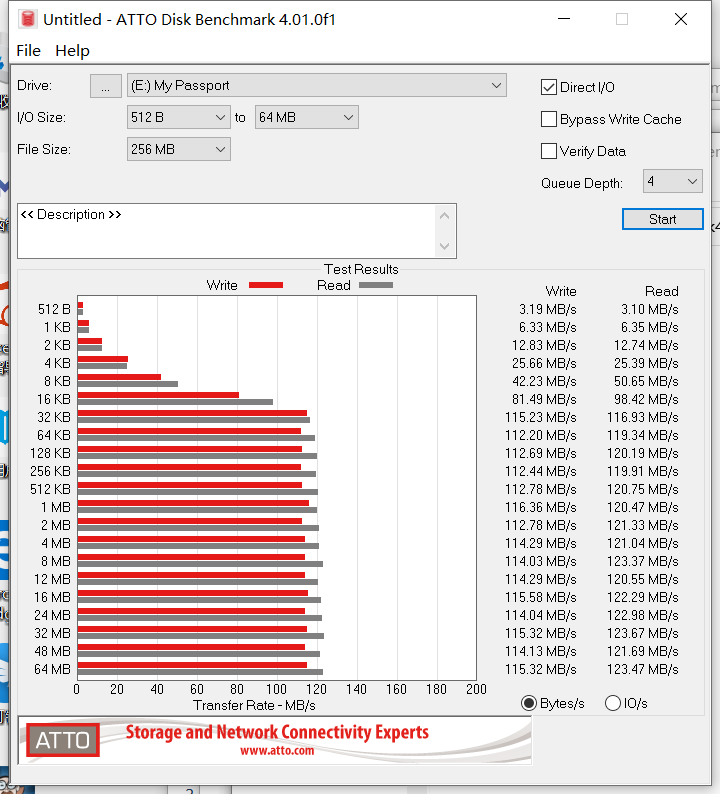Click the gray Read legend swatch
The width and height of the screenshot is (720, 794).
pyautogui.click(x=376, y=285)
